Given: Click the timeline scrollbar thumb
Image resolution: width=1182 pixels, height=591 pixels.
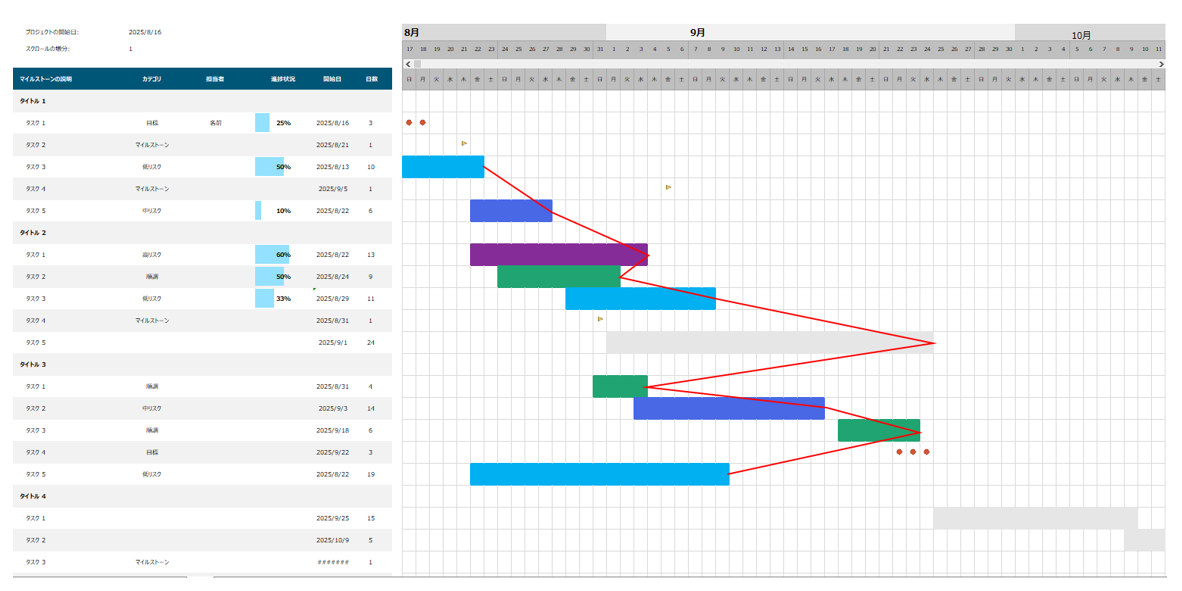Looking at the screenshot, I should [418, 64].
